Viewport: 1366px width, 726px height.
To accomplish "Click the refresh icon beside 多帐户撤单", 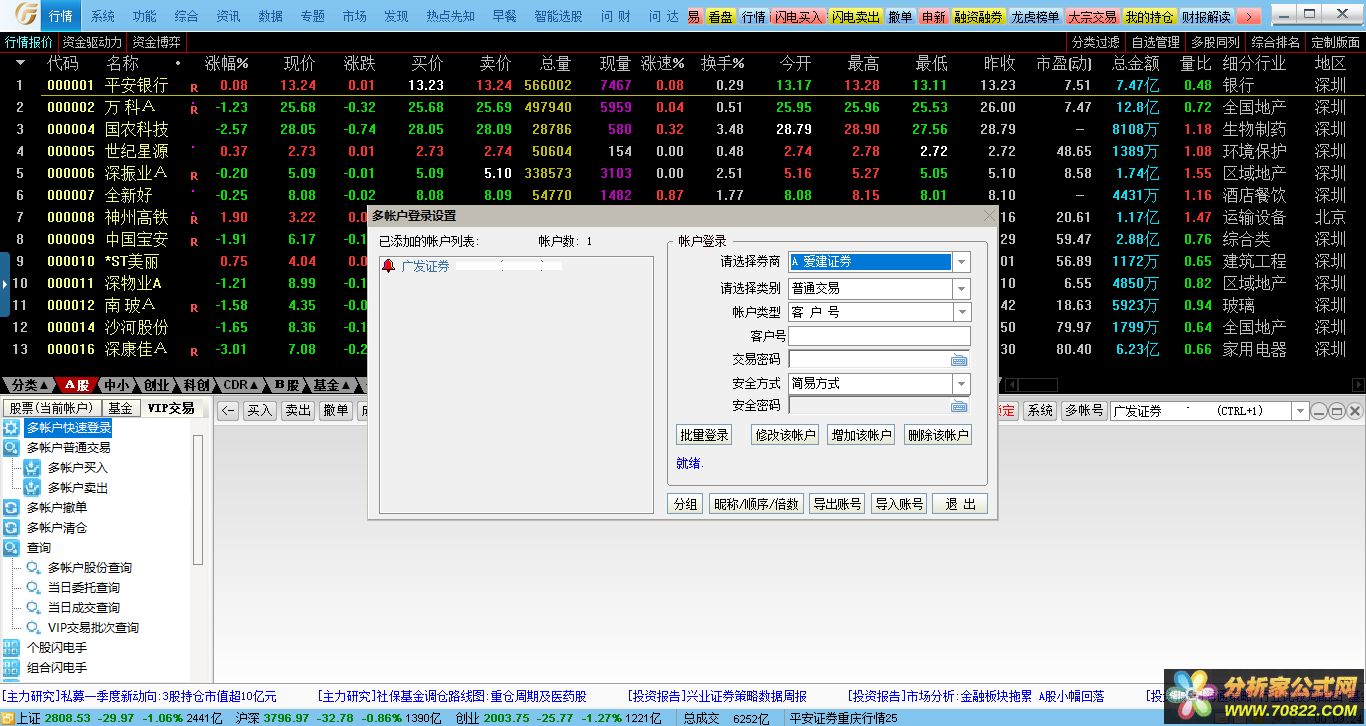I will click(x=11, y=508).
